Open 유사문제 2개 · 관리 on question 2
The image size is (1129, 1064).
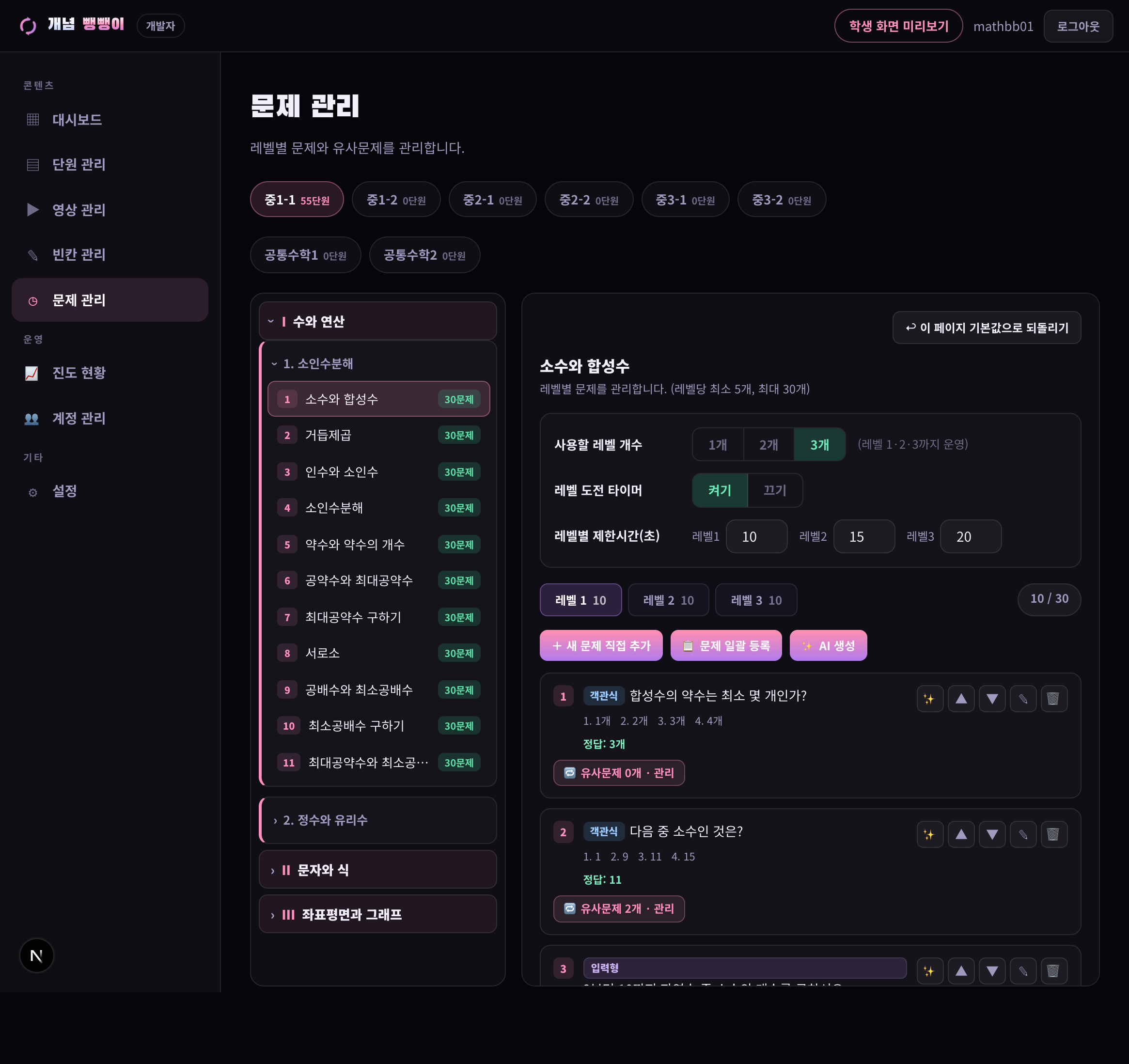click(x=619, y=908)
